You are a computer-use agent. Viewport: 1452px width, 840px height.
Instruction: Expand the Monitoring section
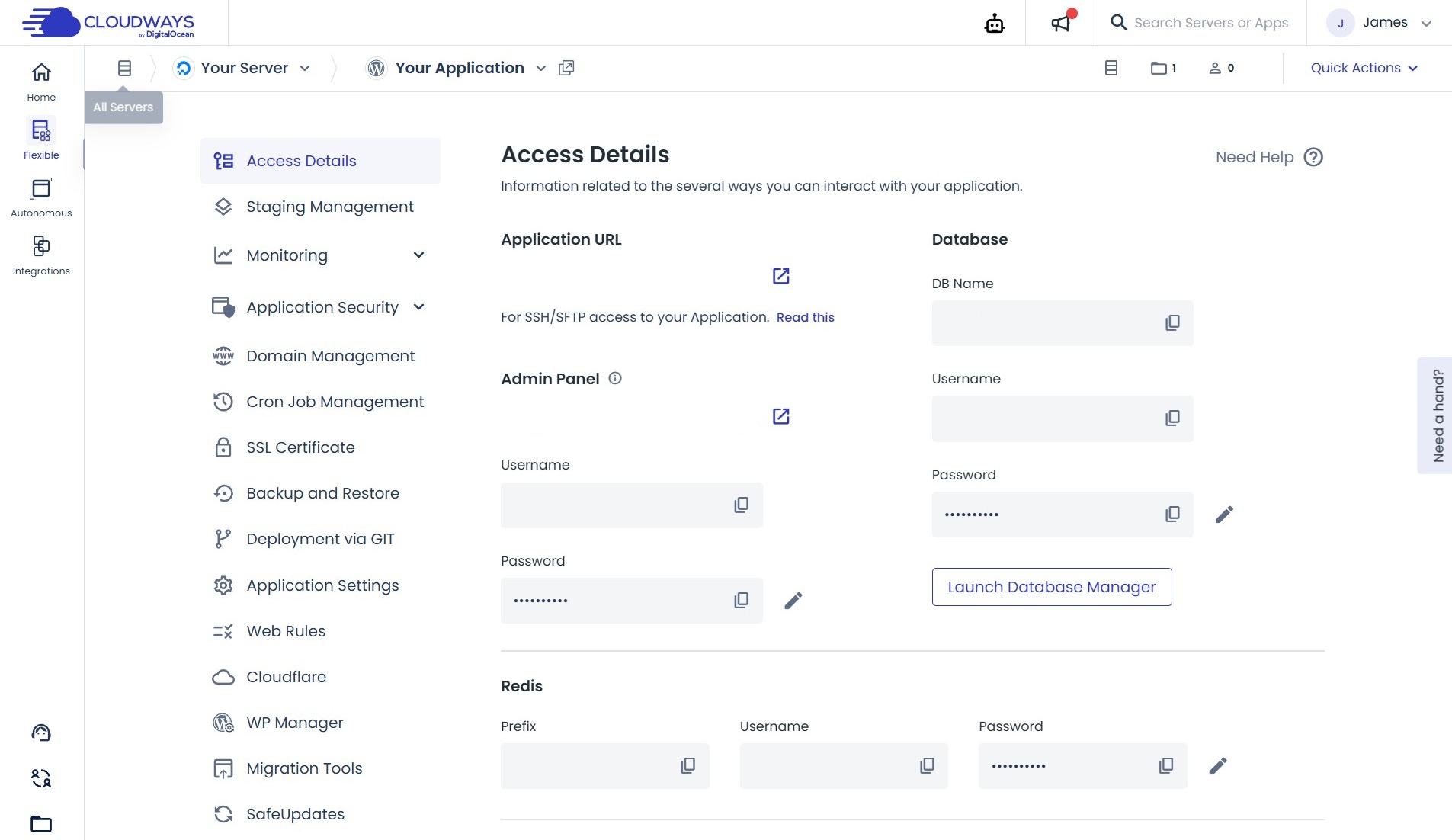419,255
